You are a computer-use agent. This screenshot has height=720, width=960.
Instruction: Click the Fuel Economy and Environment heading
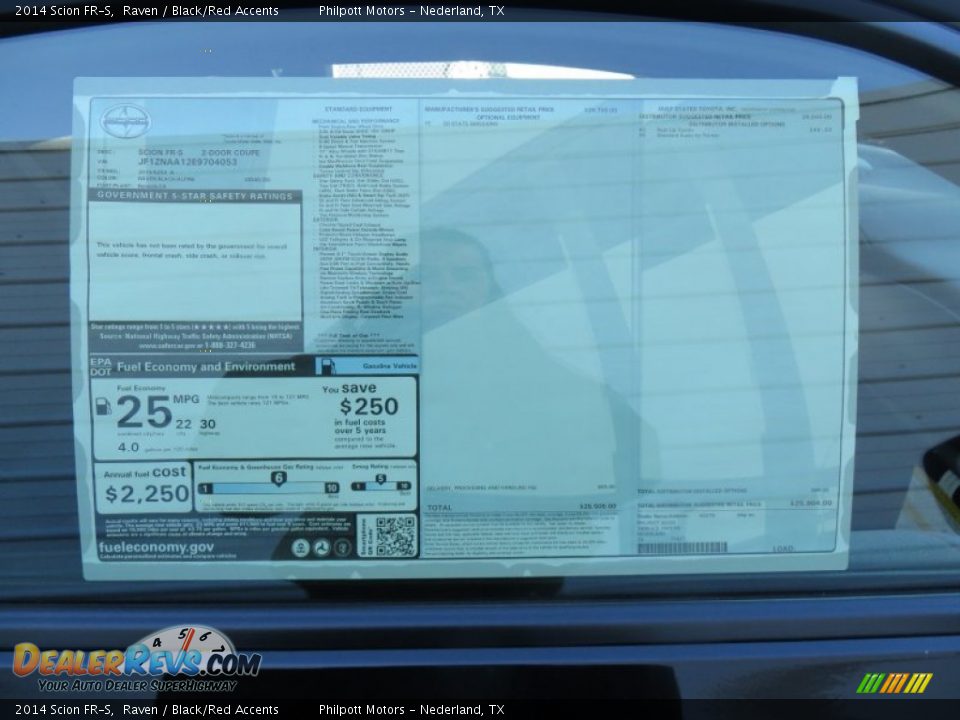pos(205,367)
